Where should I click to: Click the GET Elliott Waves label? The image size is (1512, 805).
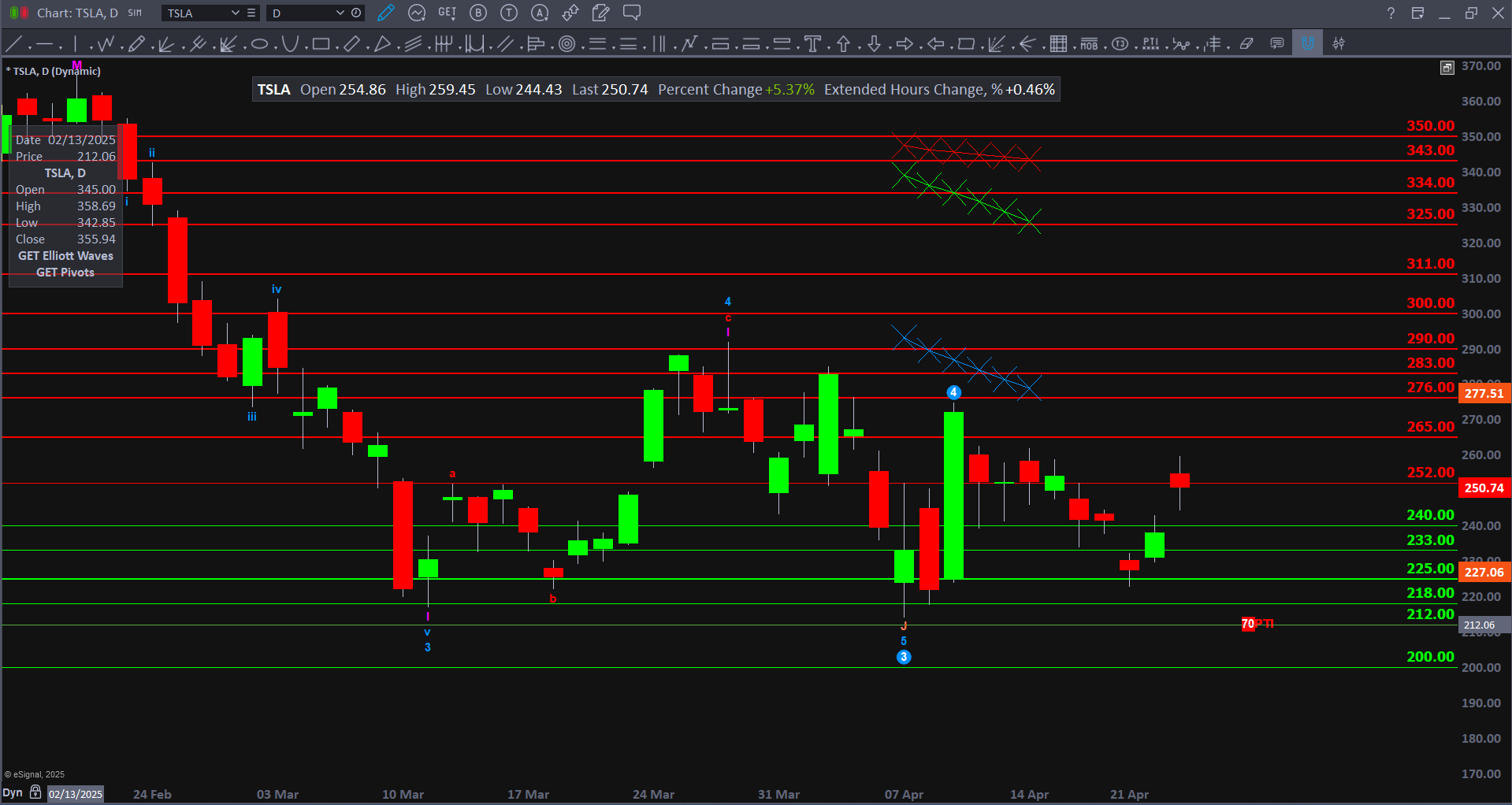pyautogui.click(x=65, y=256)
